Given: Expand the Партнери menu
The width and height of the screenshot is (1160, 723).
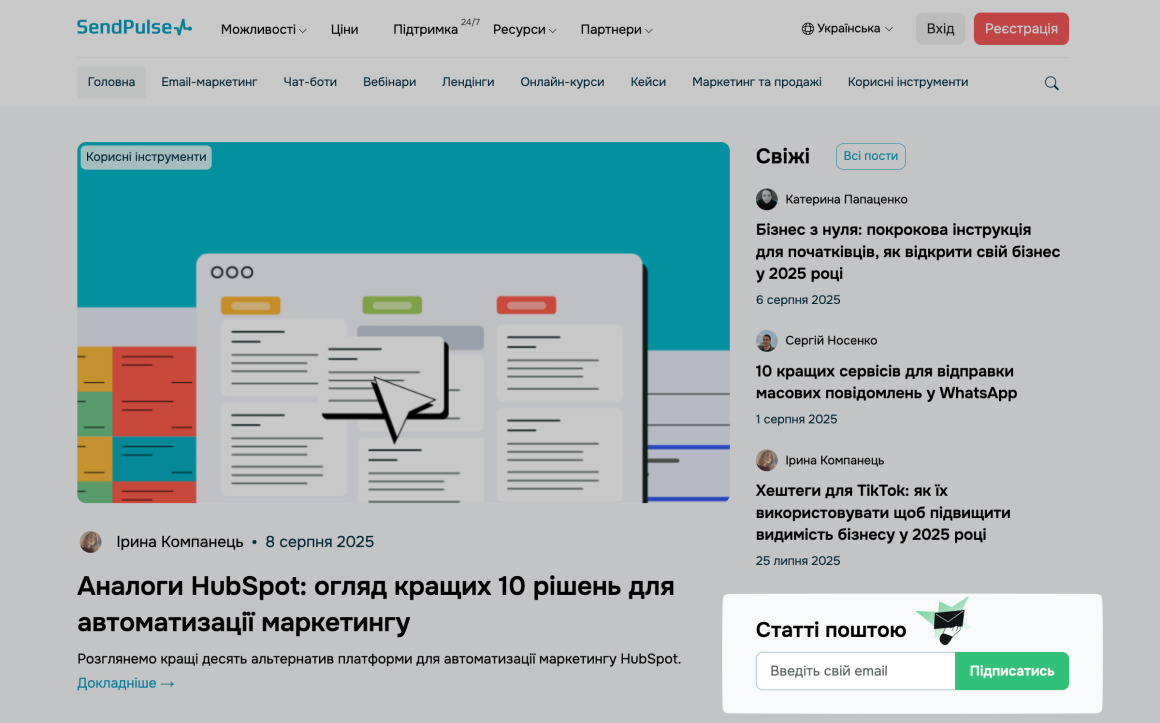Looking at the screenshot, I should (x=616, y=30).
